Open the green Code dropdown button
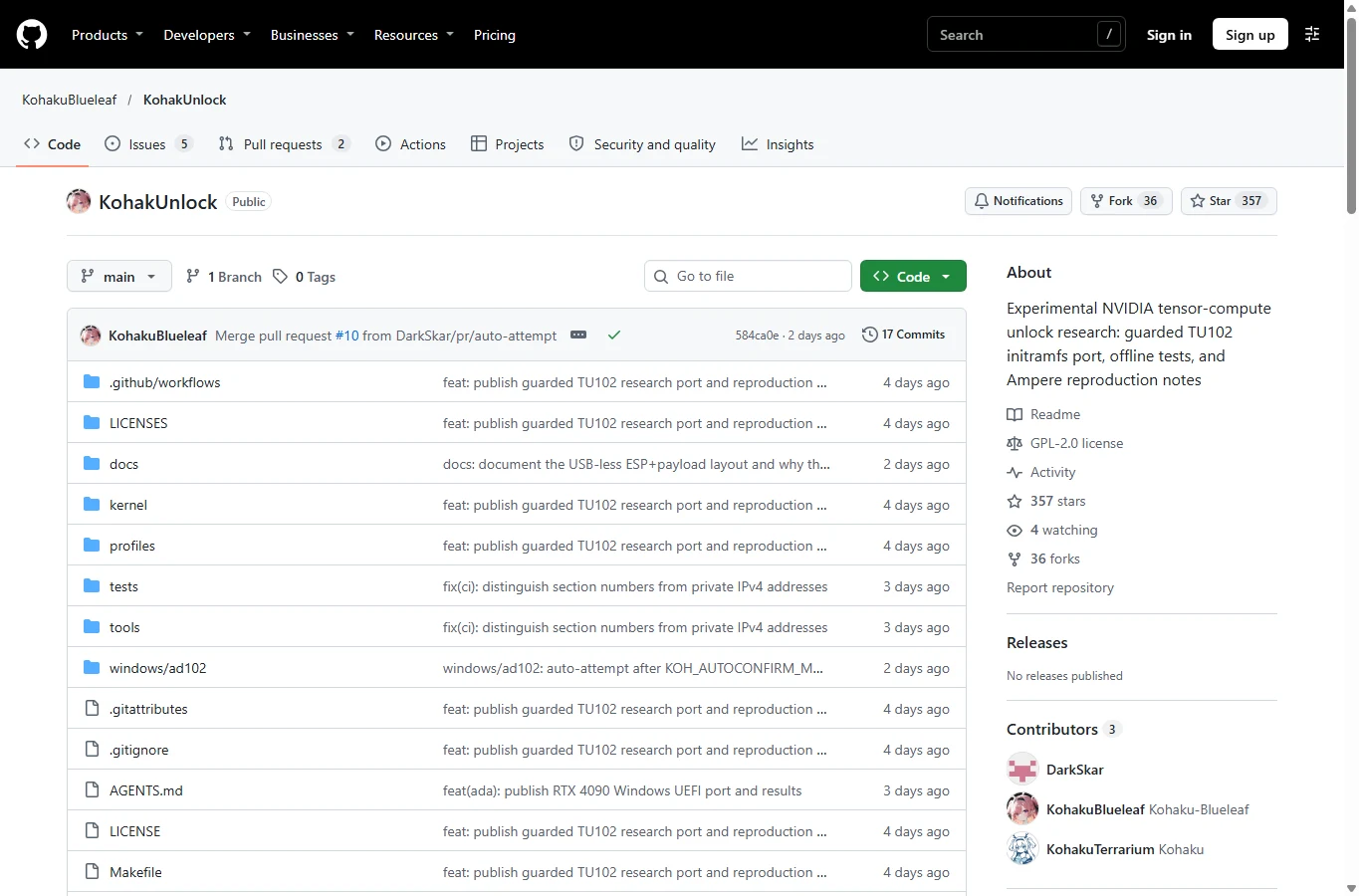Image resolution: width=1359 pixels, height=896 pixels. [x=913, y=277]
